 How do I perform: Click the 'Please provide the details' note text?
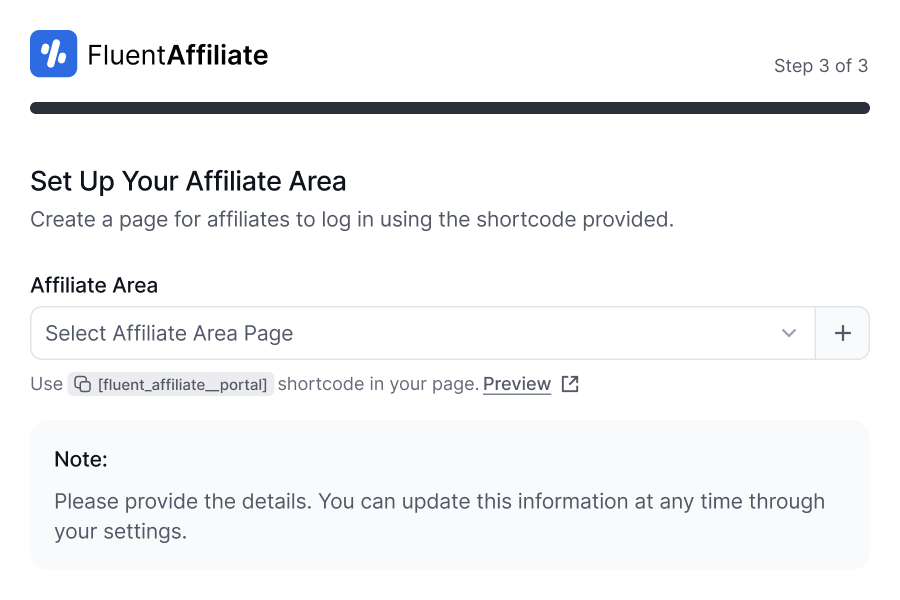pos(440,501)
